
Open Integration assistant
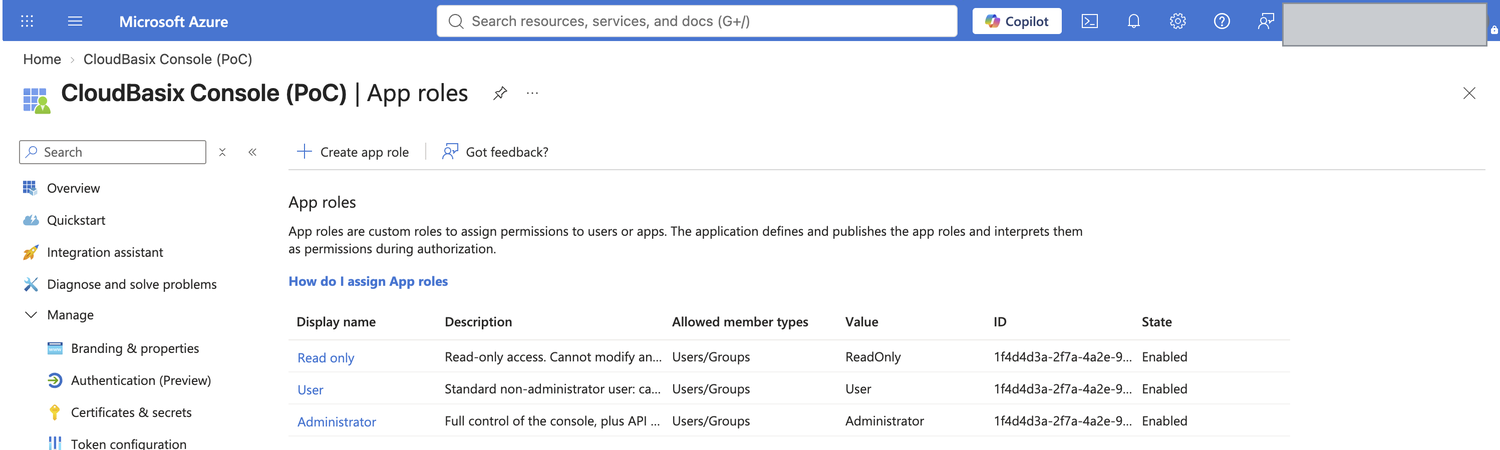pos(105,252)
